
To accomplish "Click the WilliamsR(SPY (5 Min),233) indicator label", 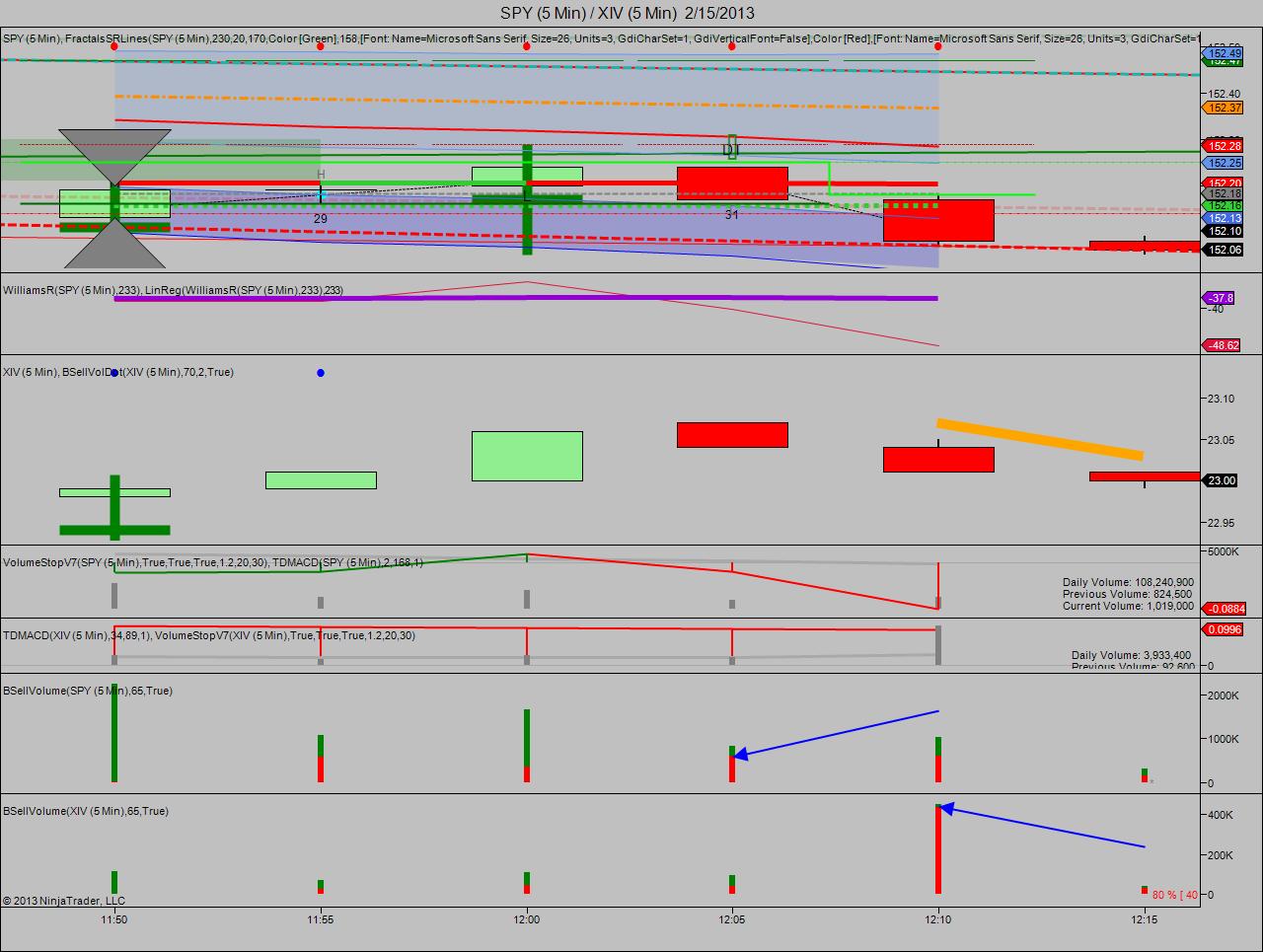I will click(x=71, y=290).
